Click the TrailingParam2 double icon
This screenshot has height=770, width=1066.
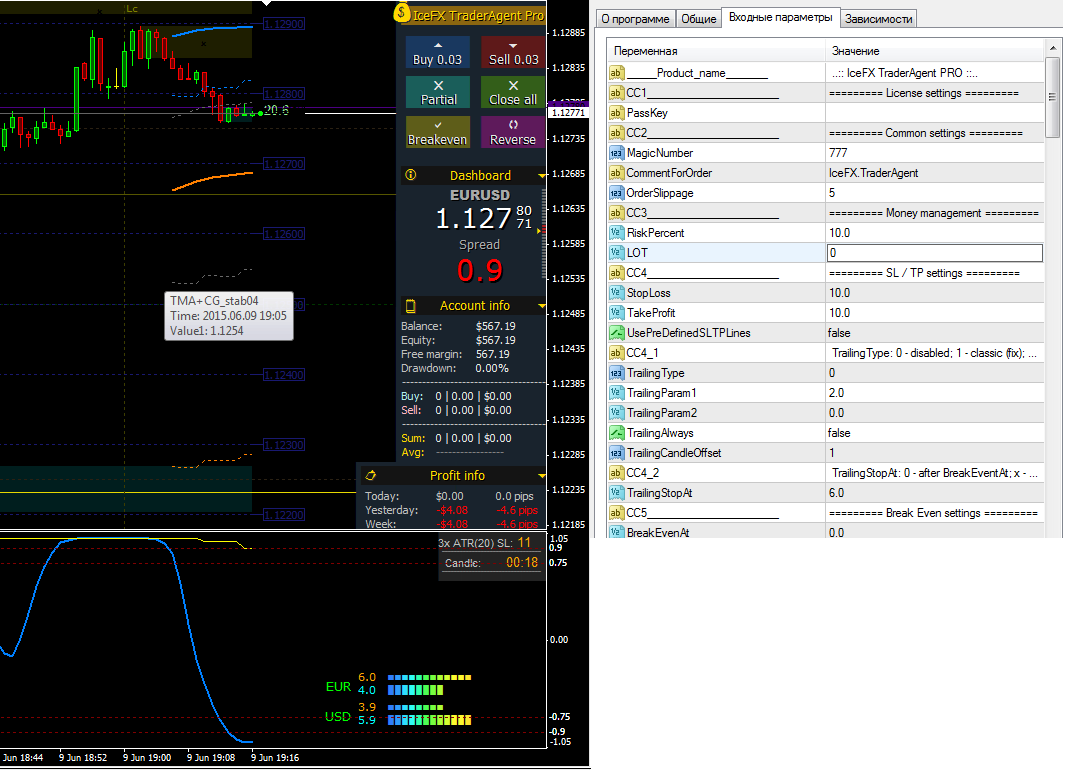[616, 413]
